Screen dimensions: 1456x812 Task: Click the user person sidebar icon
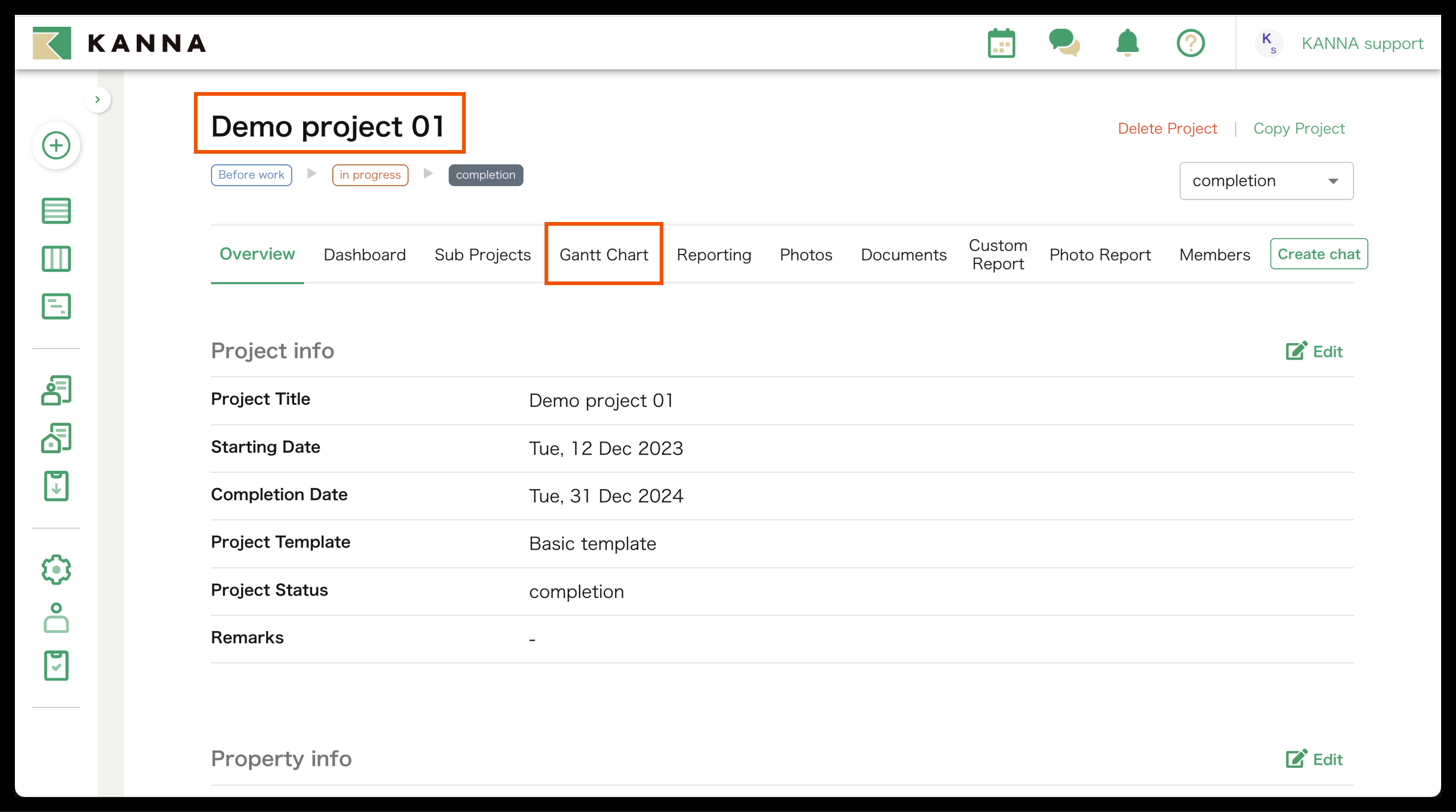pyautogui.click(x=56, y=617)
